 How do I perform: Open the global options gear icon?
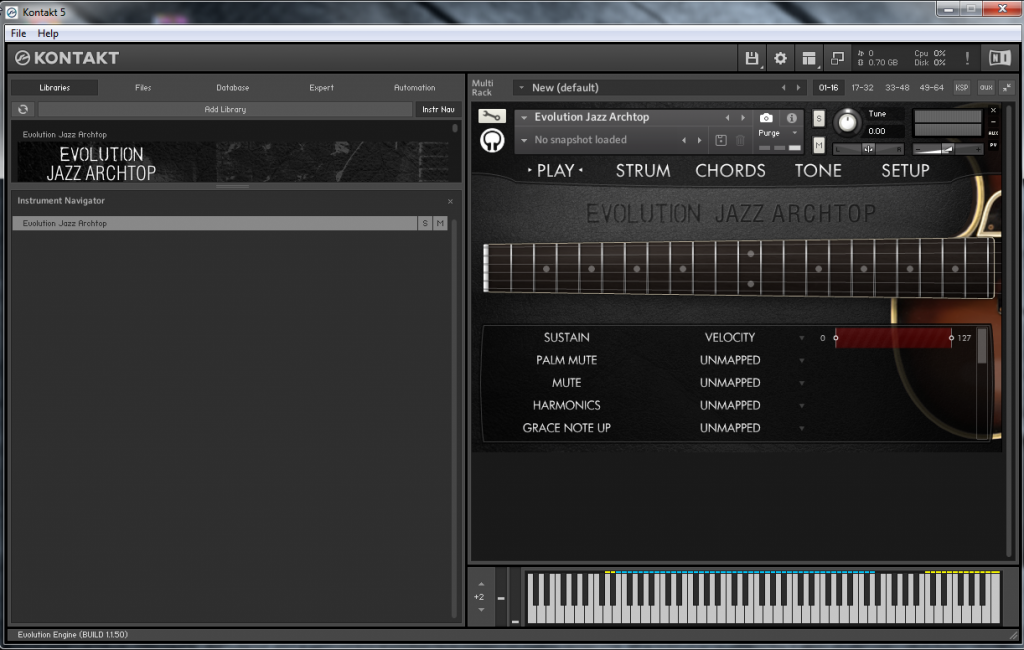pyautogui.click(x=781, y=58)
